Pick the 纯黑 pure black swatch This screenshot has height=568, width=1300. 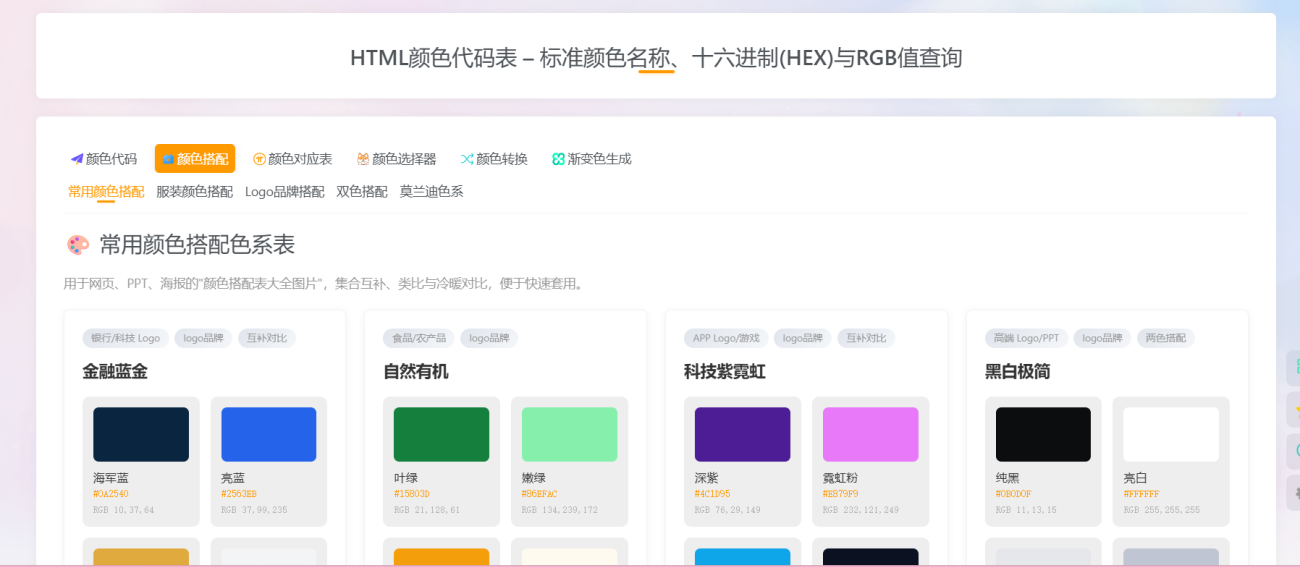(x=1043, y=434)
